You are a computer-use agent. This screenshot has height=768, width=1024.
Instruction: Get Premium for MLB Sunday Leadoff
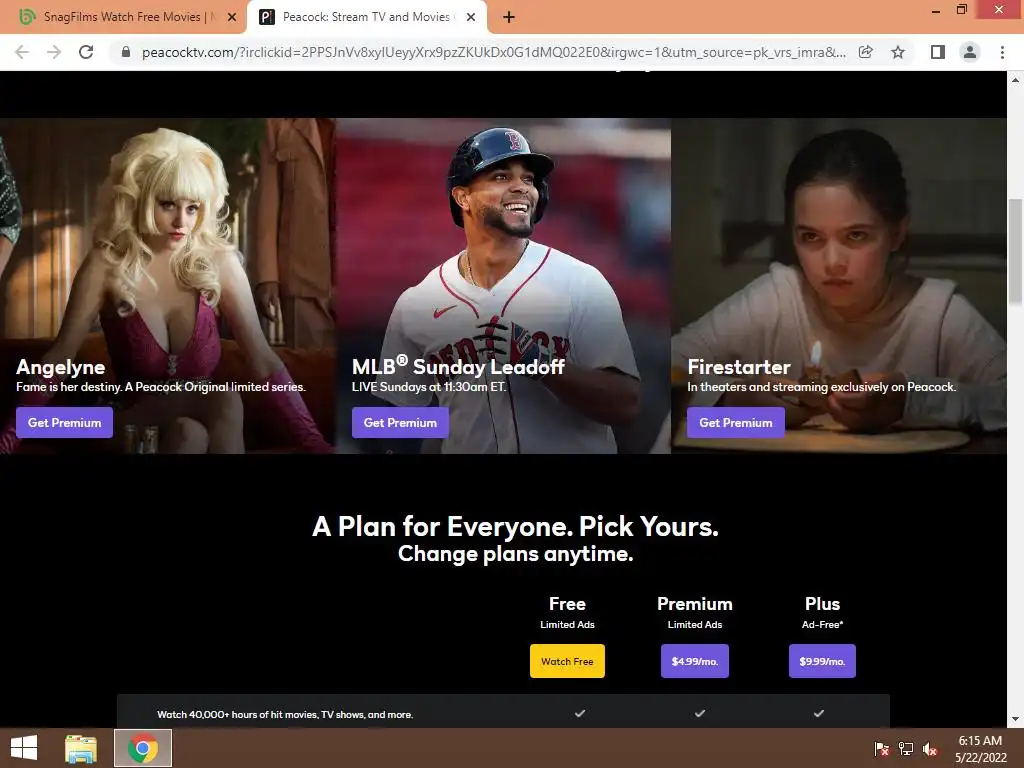[400, 423]
